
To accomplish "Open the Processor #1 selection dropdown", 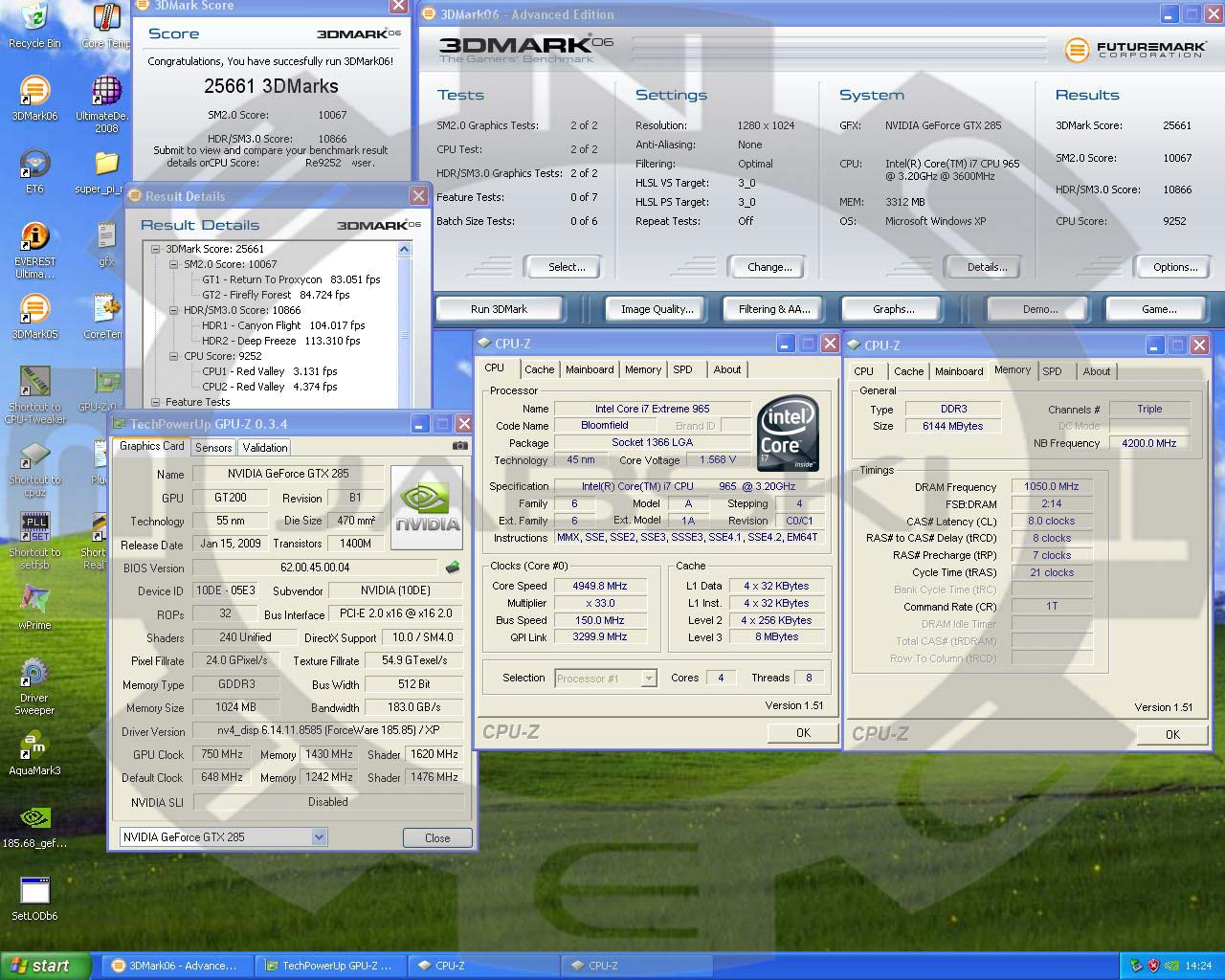I will (x=648, y=679).
